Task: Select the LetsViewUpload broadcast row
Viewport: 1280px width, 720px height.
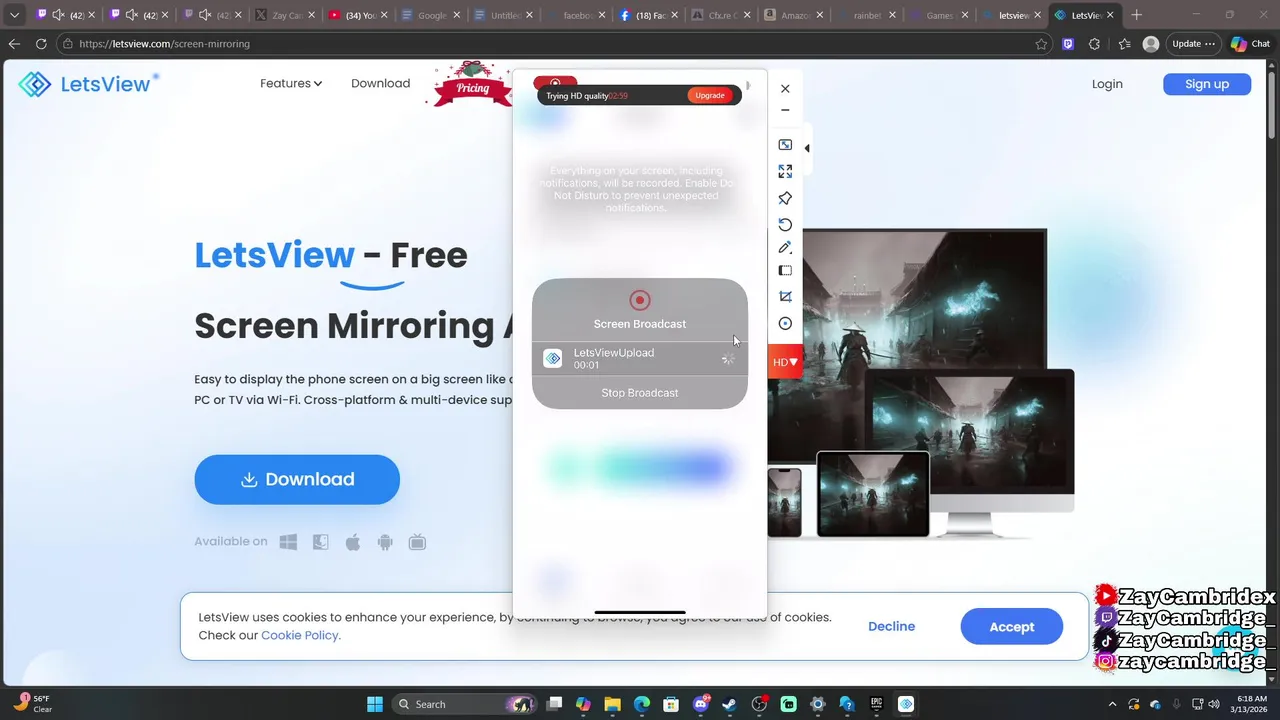Action: click(640, 359)
